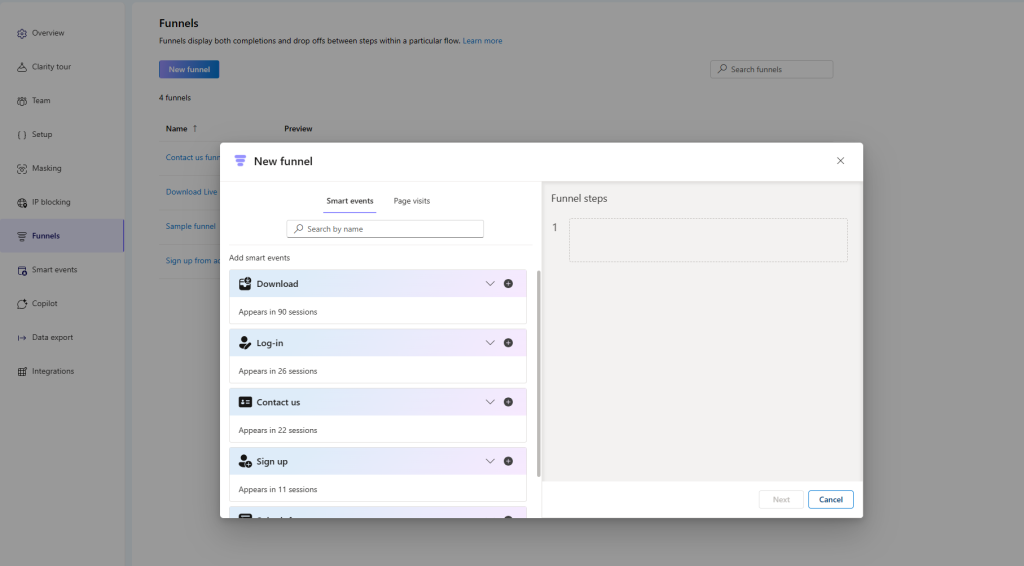Click magnifier icon in Search by name field
The image size is (1024, 566).
pos(298,228)
